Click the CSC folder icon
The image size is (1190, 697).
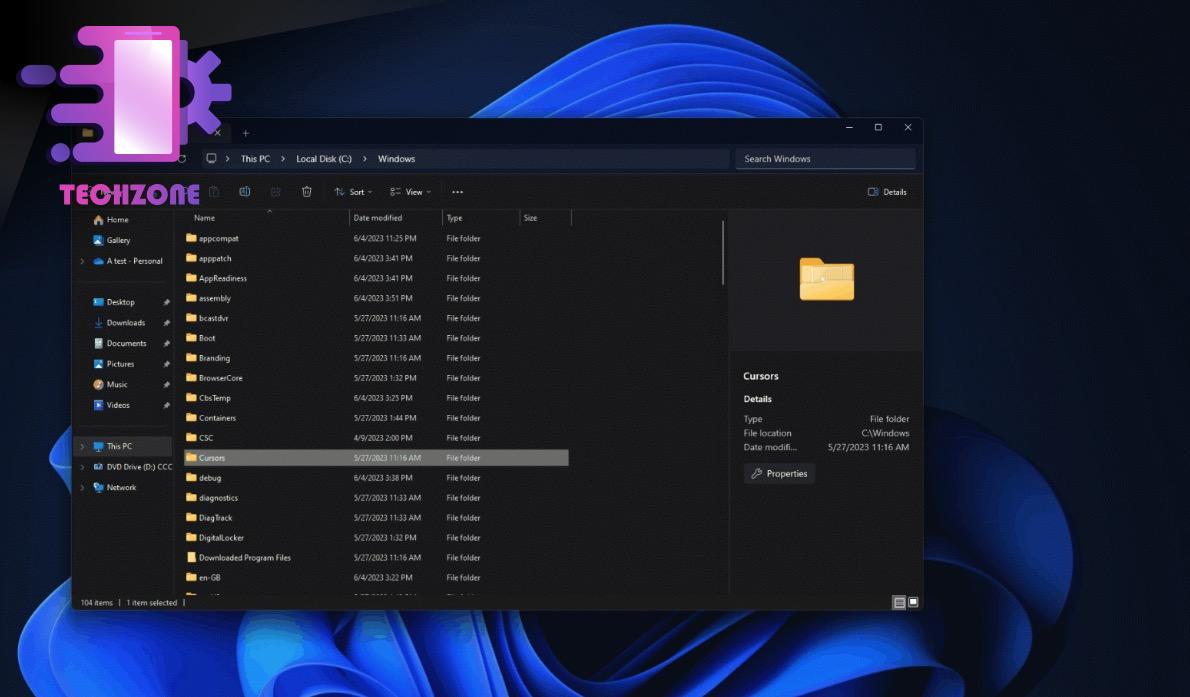(x=191, y=437)
